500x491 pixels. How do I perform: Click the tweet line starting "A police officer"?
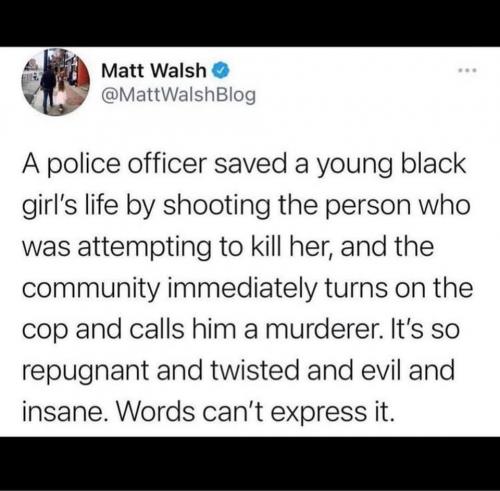click(244, 165)
